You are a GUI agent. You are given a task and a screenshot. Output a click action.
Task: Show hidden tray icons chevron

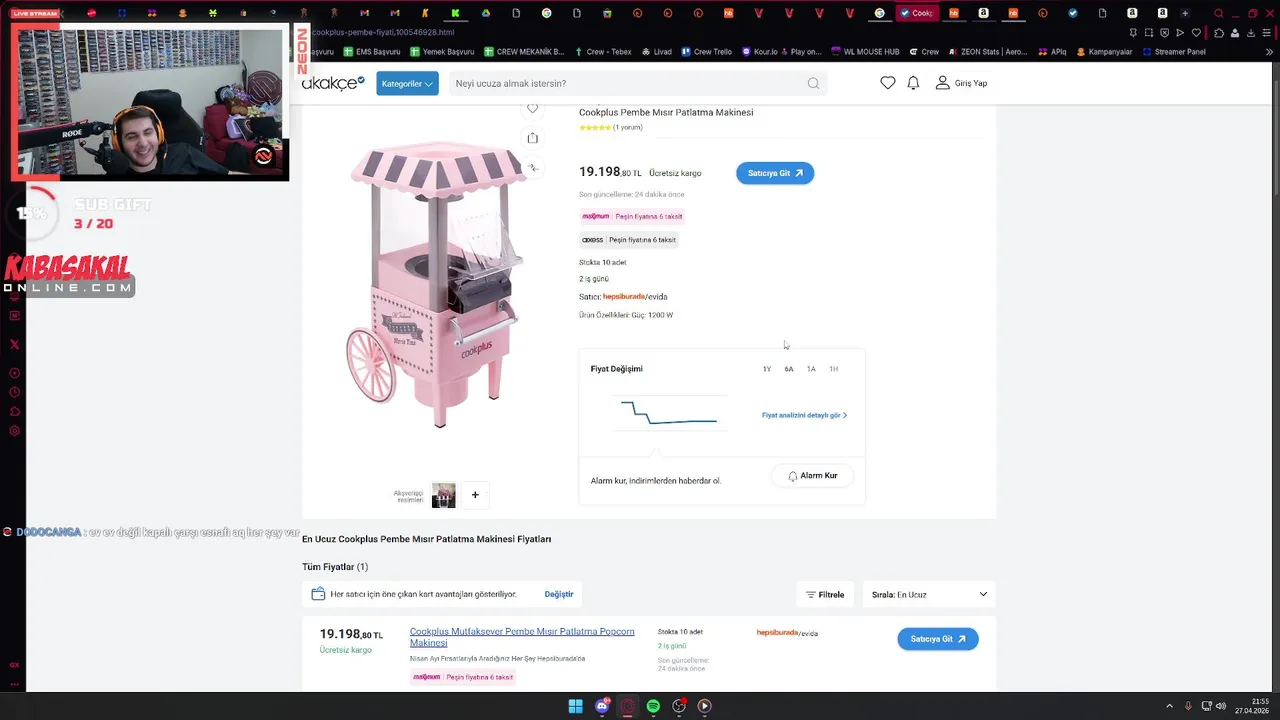pos(1169,706)
